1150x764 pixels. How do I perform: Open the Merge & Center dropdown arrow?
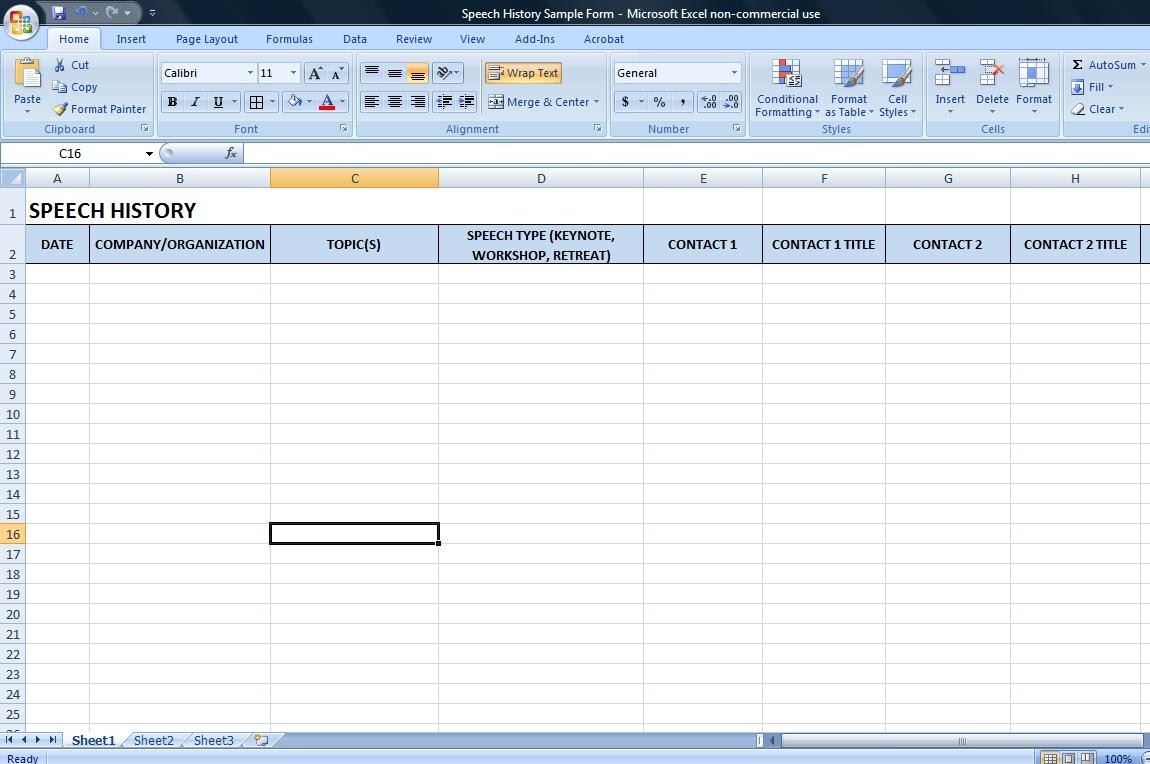tap(596, 102)
